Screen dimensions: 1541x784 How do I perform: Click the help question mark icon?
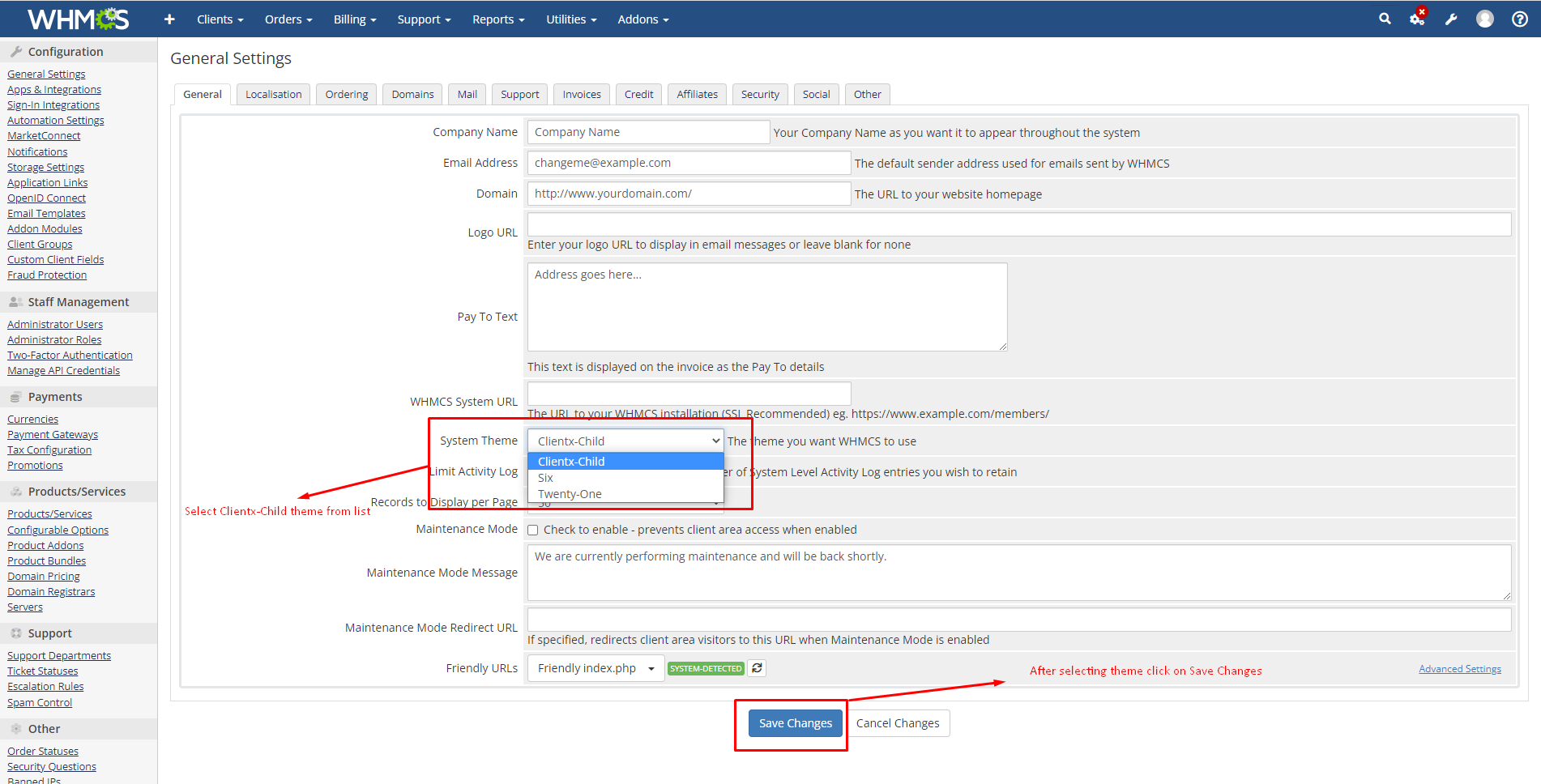click(x=1520, y=19)
